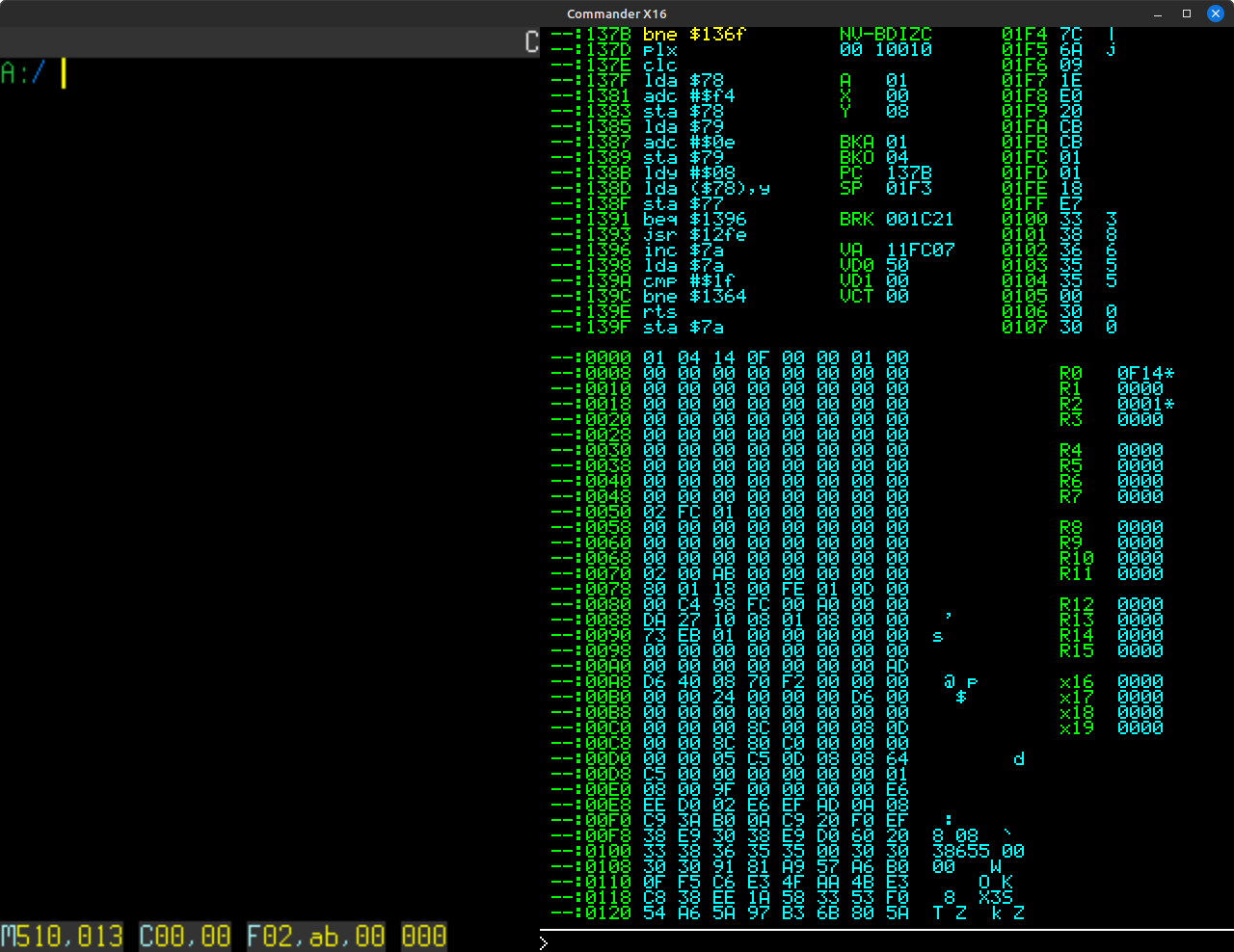The height and width of the screenshot is (952, 1234).
Task: Click the debugger command prompt at the bottom
Action: (887, 942)
